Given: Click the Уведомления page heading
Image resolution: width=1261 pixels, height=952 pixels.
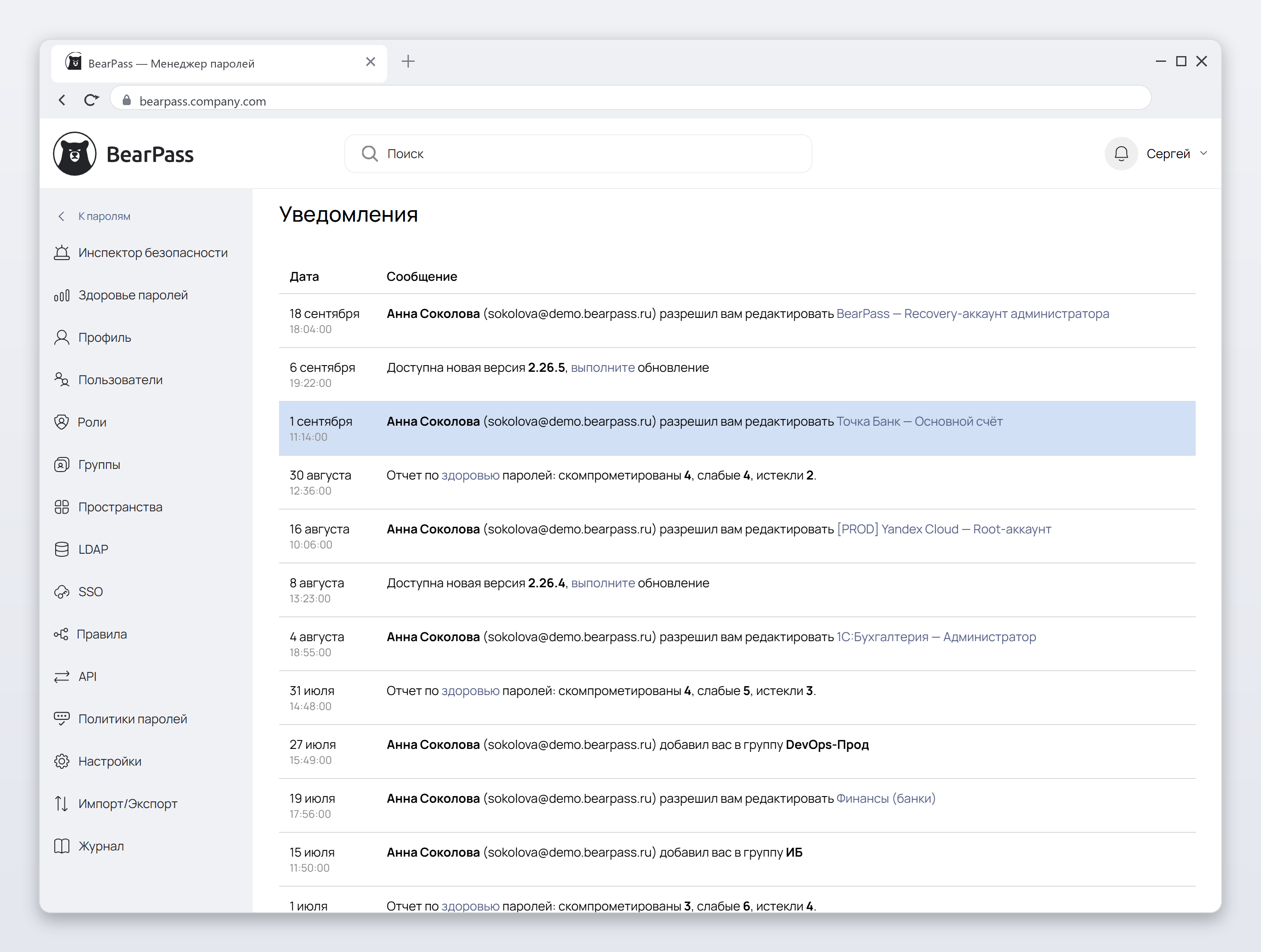Looking at the screenshot, I should (348, 214).
